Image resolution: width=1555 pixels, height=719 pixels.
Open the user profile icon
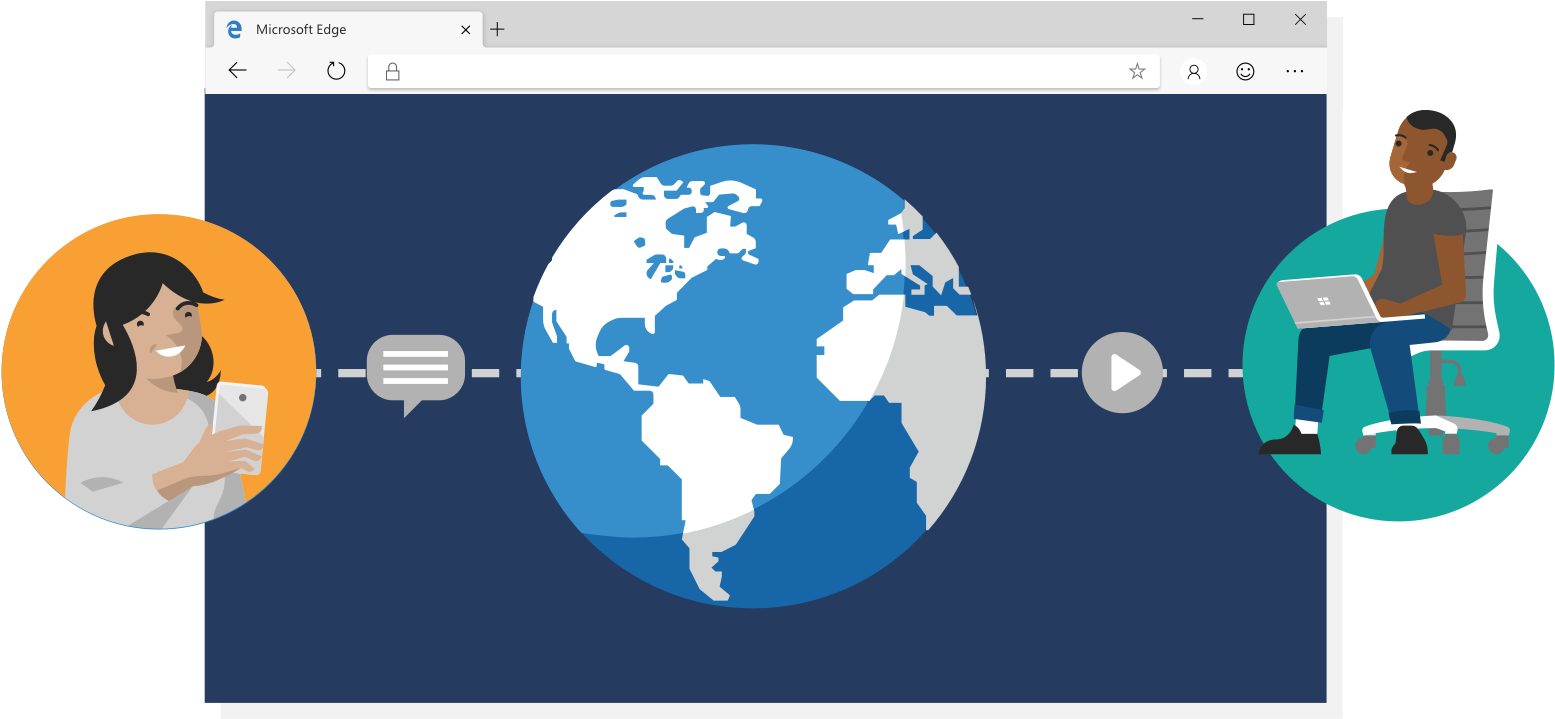pyautogui.click(x=1193, y=71)
